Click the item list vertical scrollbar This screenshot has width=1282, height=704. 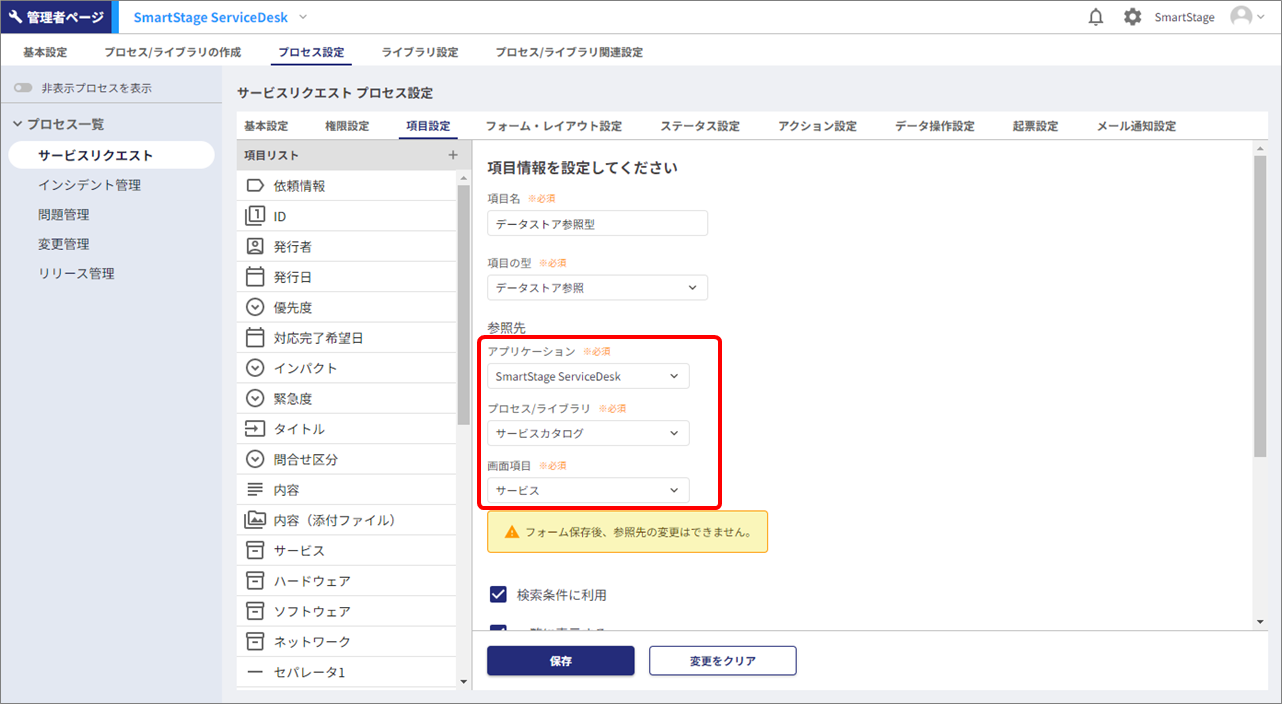click(x=463, y=300)
